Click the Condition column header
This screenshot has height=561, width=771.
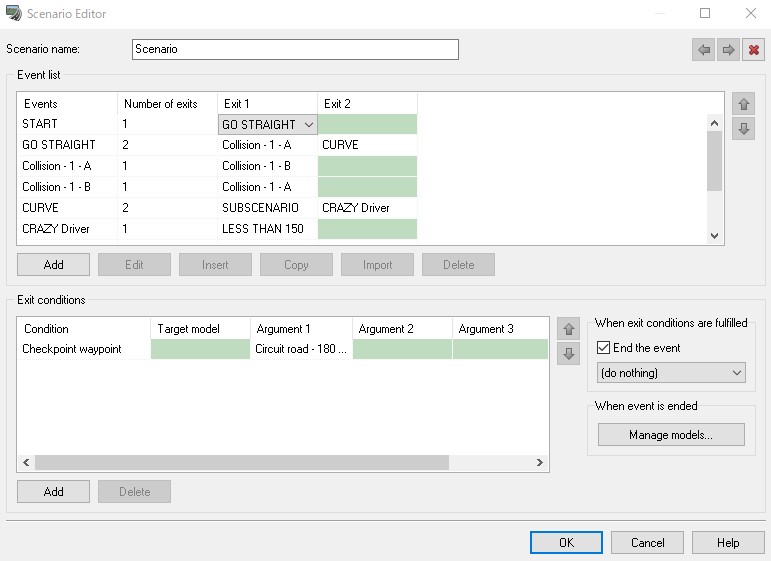pos(84,329)
